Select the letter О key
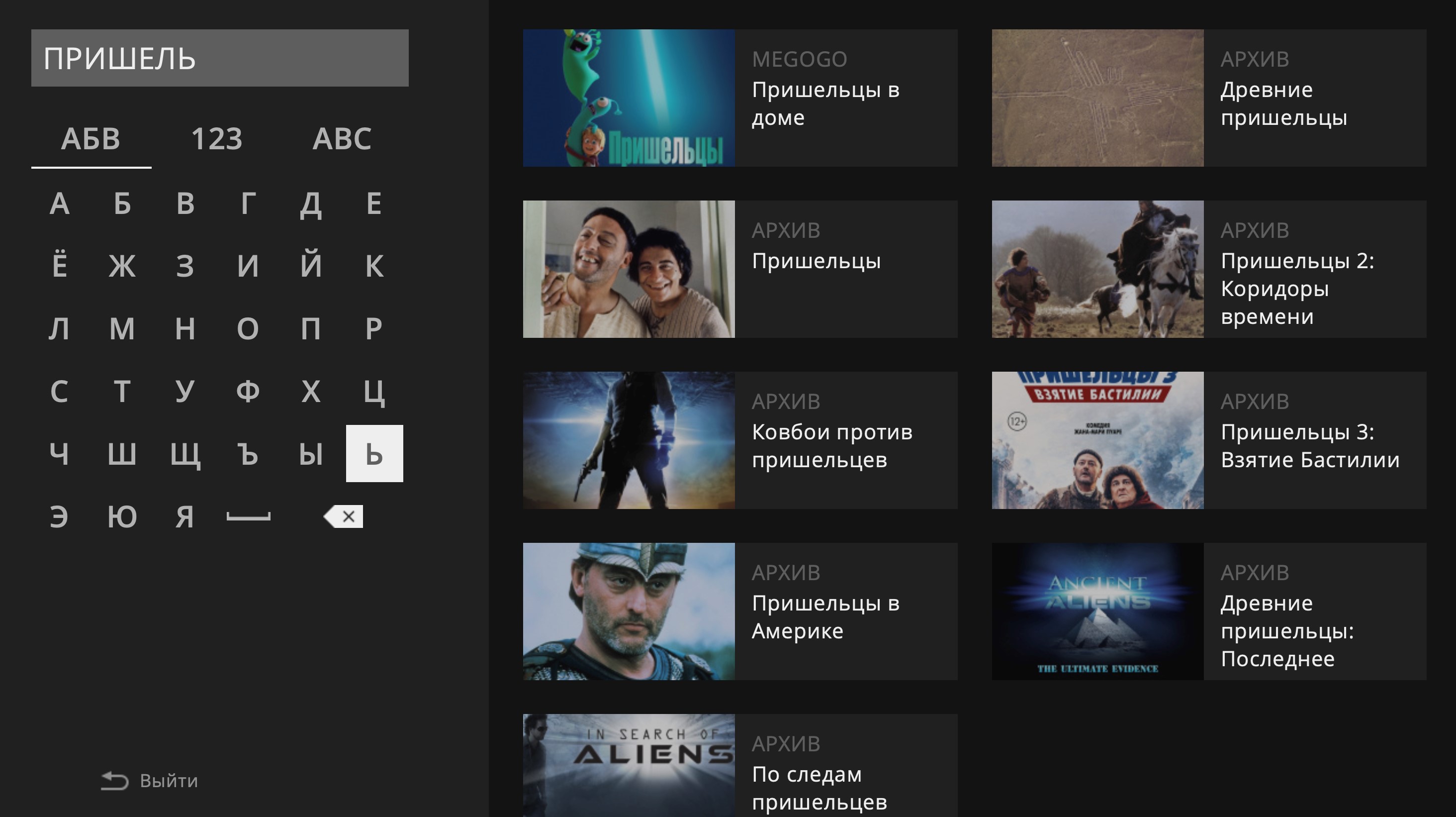This screenshot has height=817, width=1456. (248, 328)
